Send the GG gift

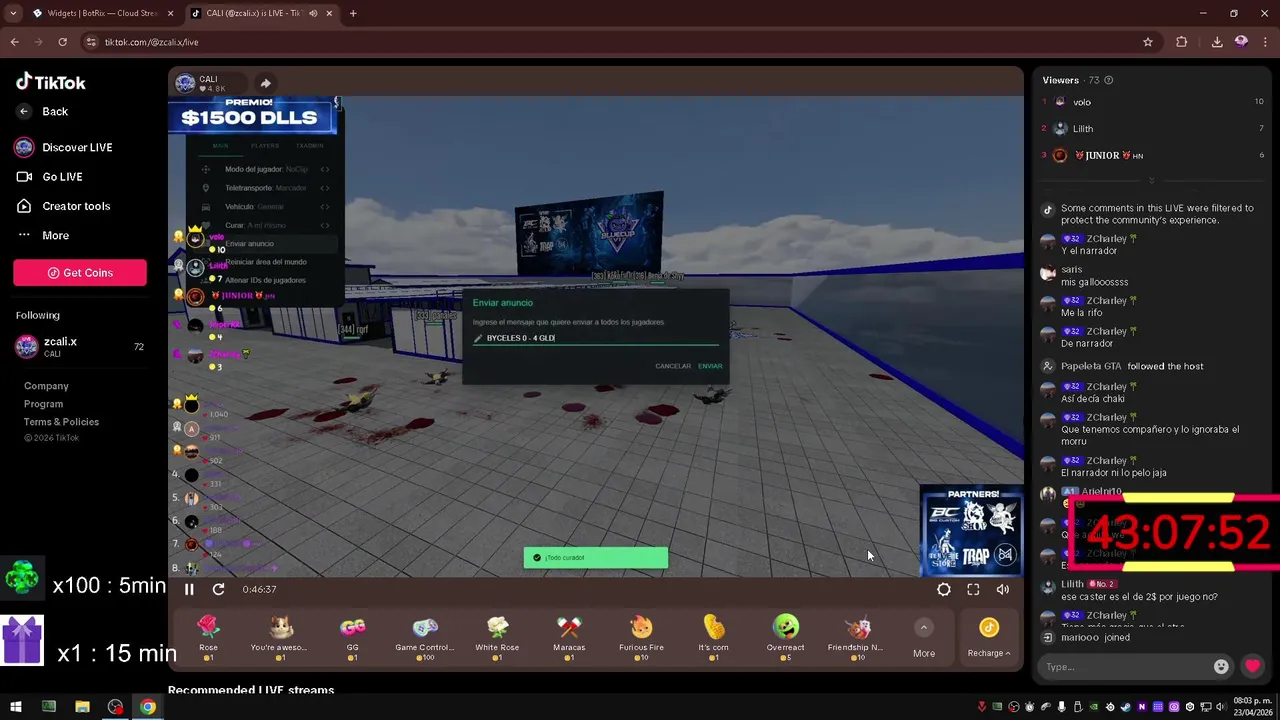[x=352, y=637]
